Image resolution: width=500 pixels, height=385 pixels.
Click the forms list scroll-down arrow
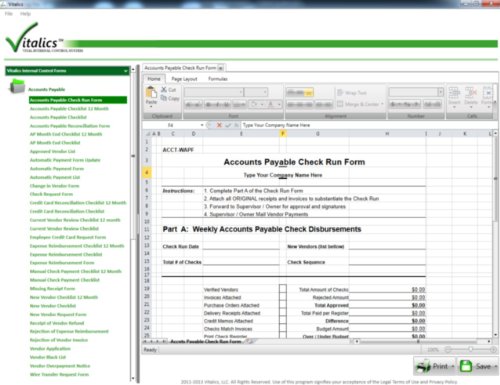tap(133, 379)
